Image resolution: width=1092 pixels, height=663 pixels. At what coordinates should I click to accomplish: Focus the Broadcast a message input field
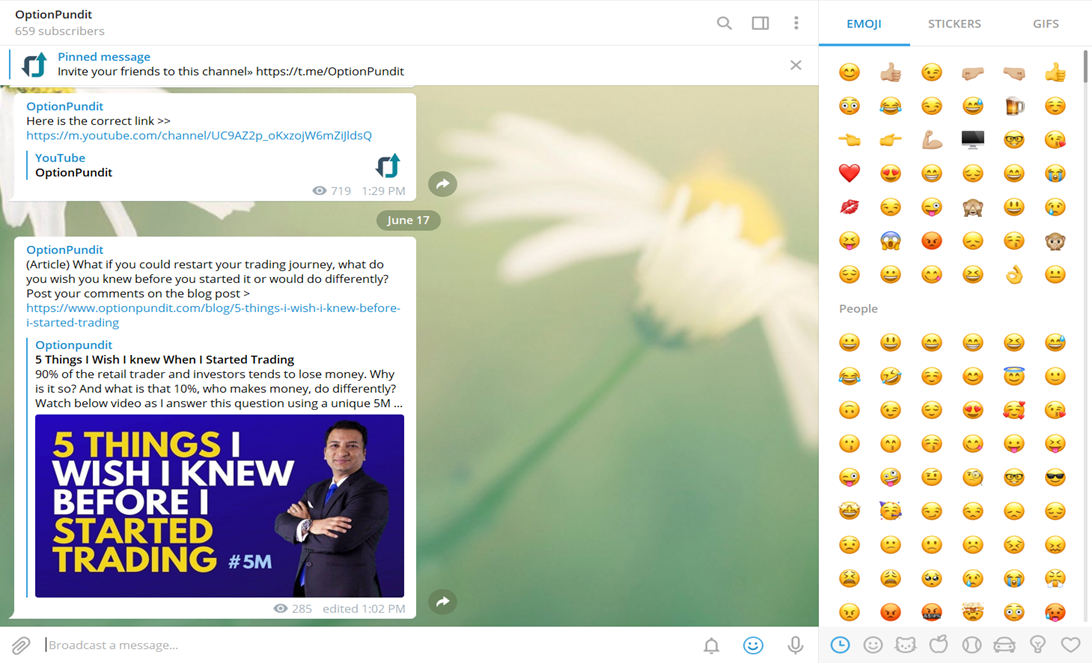pos(369,645)
